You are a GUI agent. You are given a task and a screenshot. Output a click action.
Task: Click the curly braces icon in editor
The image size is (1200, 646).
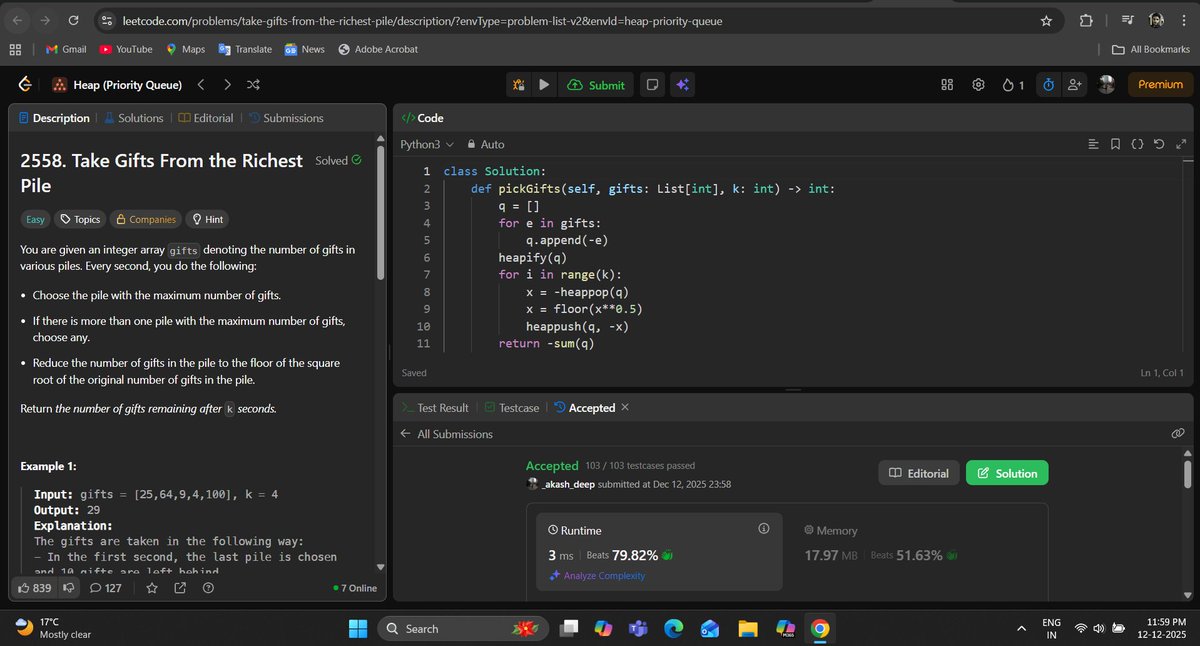[x=1137, y=144]
